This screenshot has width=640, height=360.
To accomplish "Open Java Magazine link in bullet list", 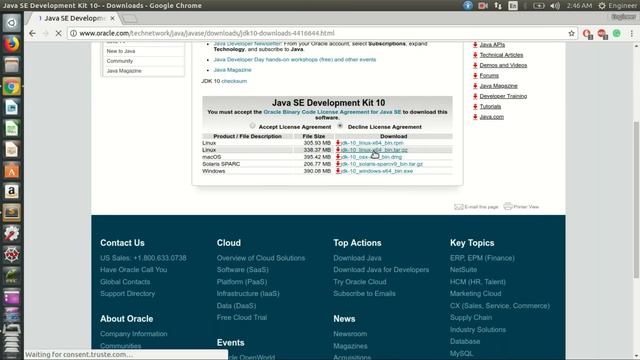I will [232, 70].
